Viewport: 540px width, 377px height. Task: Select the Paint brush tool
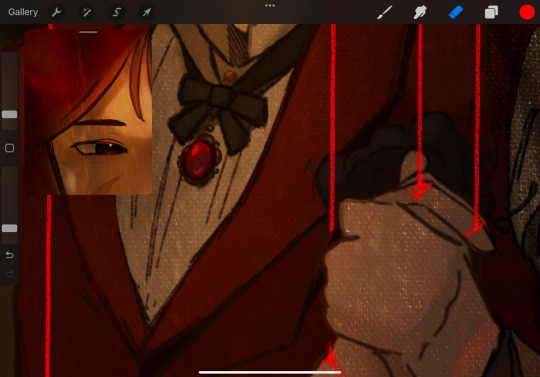[384, 12]
